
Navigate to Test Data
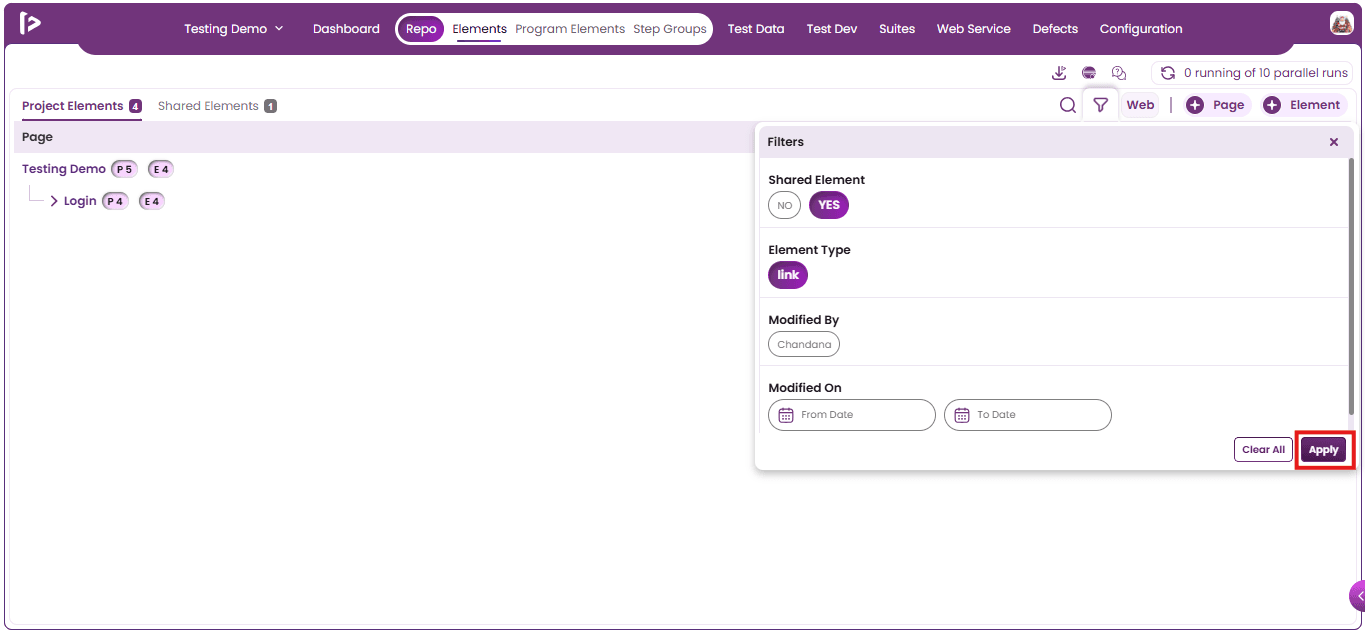pyautogui.click(x=756, y=29)
